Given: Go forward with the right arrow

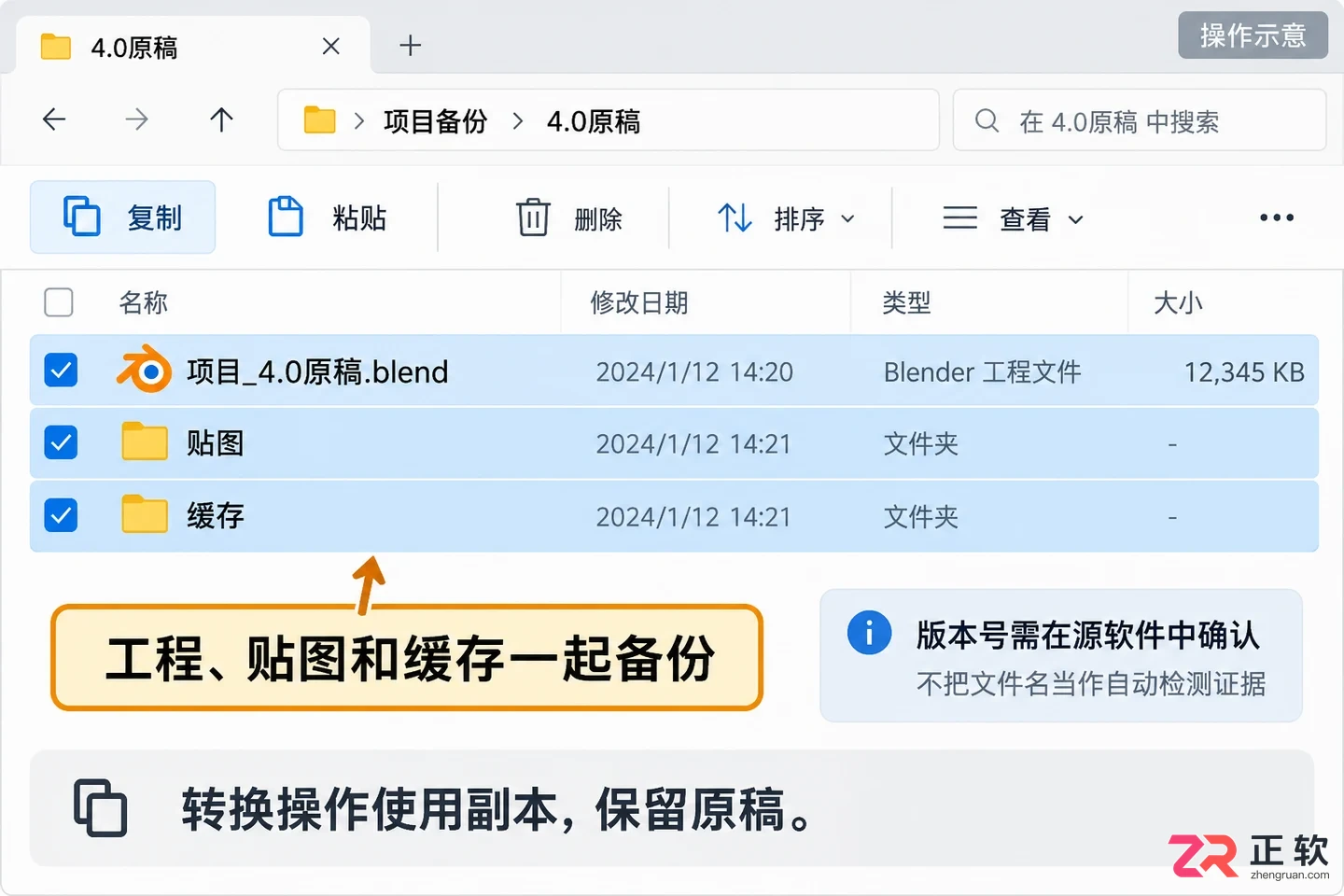Looking at the screenshot, I should pyautogui.click(x=137, y=119).
